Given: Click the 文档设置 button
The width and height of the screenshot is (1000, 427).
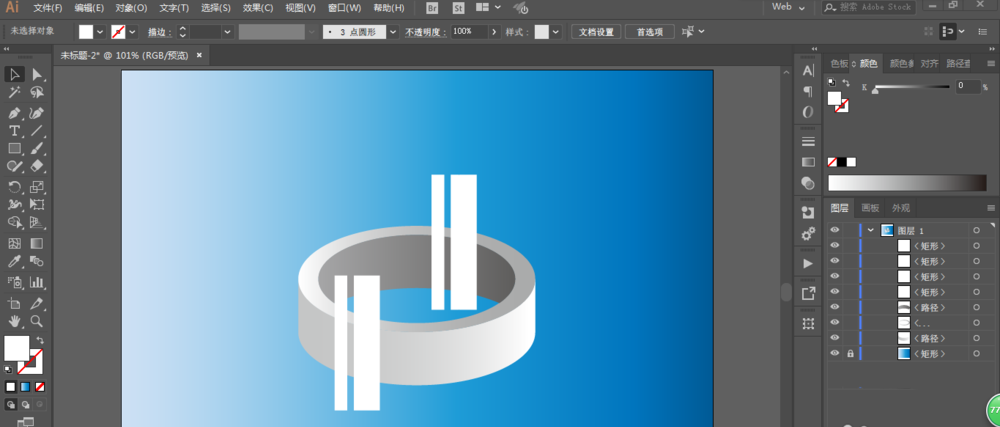Looking at the screenshot, I should 597,32.
